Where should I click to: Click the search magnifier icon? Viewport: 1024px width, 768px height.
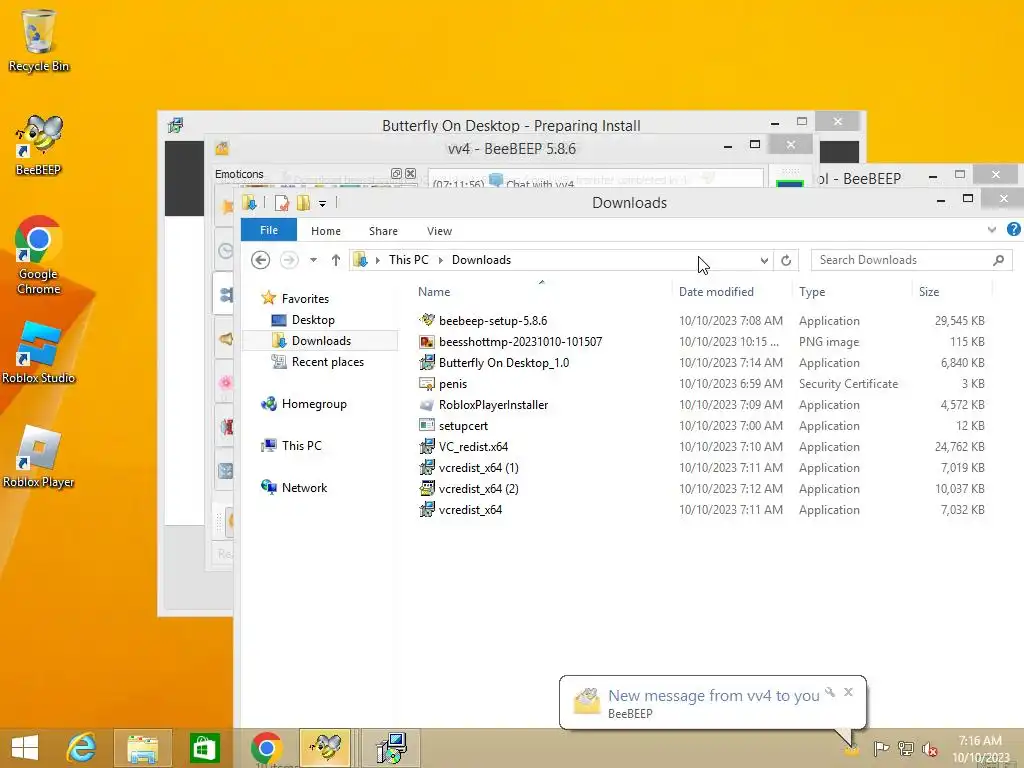tap(999, 260)
